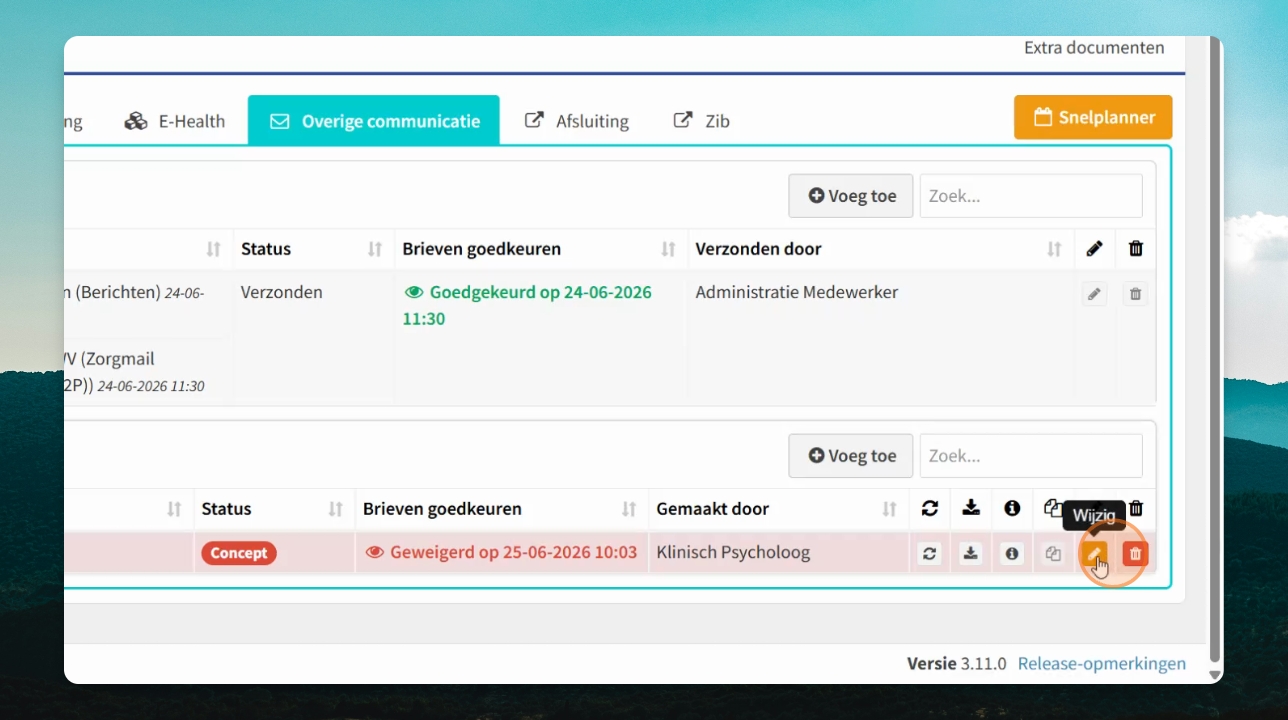This screenshot has width=1288, height=720.
Task: Click the copy icon in Concept row
Action: 1053,553
